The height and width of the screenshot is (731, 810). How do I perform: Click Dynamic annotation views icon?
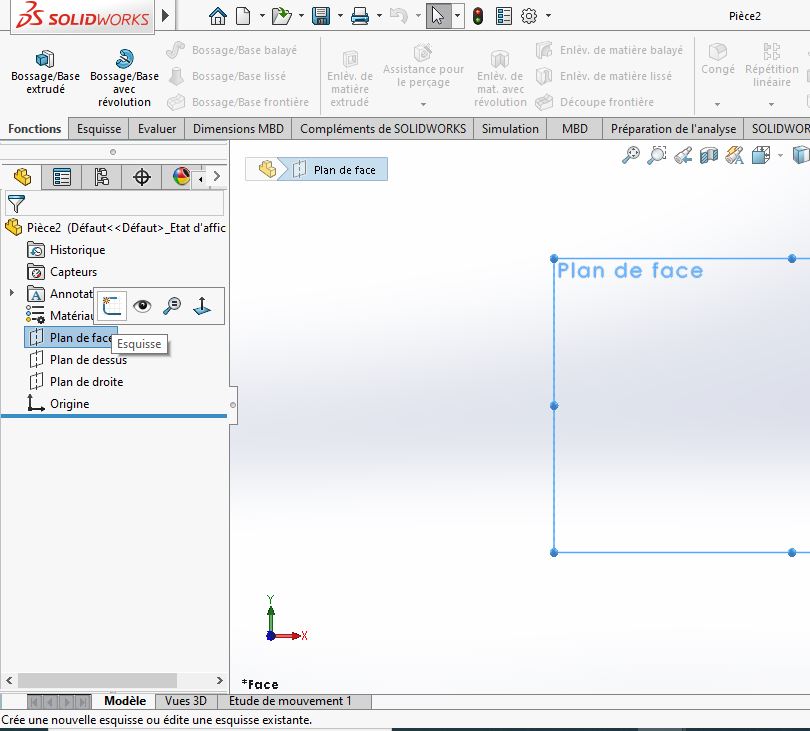pyautogui.click(x=735, y=155)
